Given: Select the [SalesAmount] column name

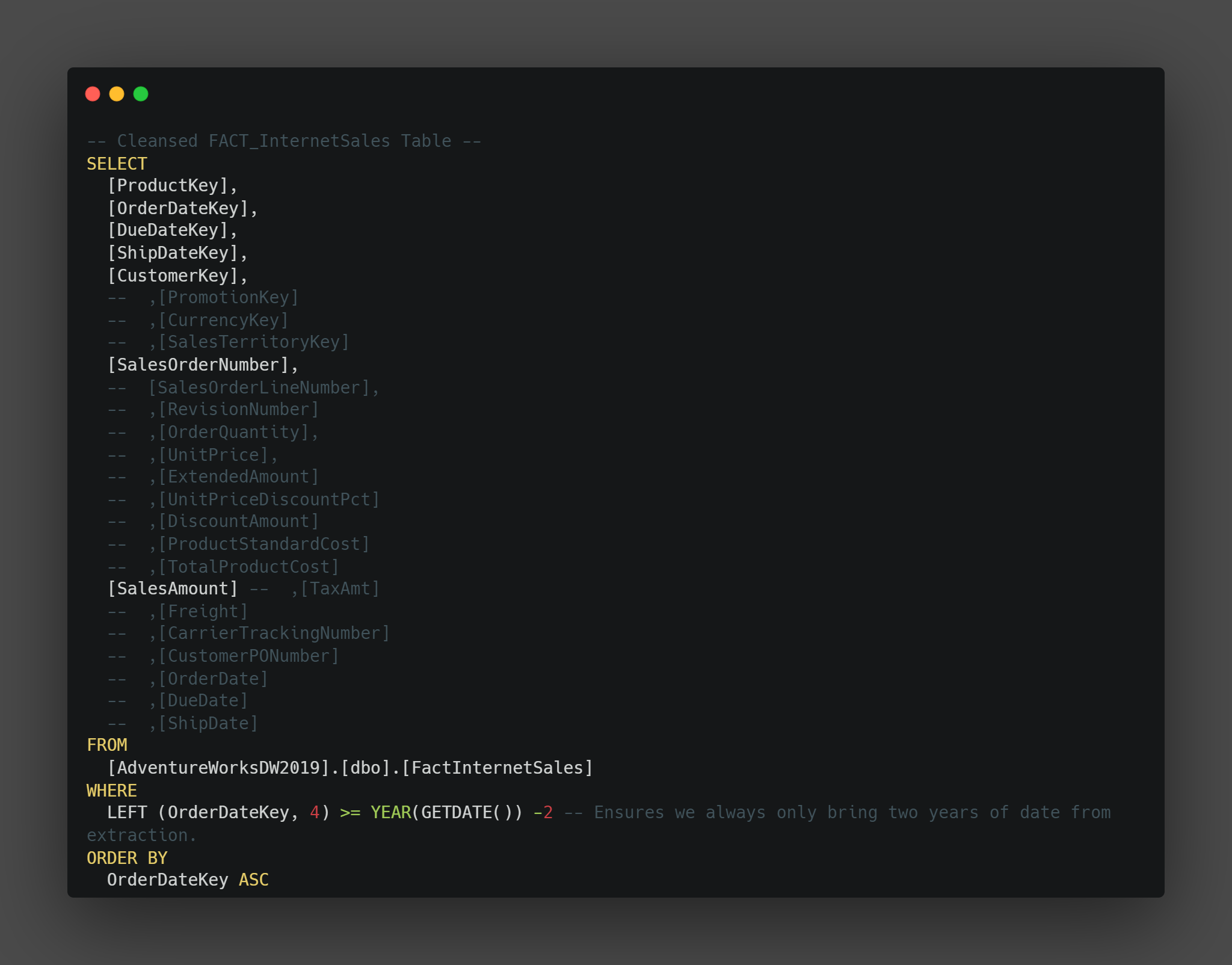Looking at the screenshot, I should [173, 588].
